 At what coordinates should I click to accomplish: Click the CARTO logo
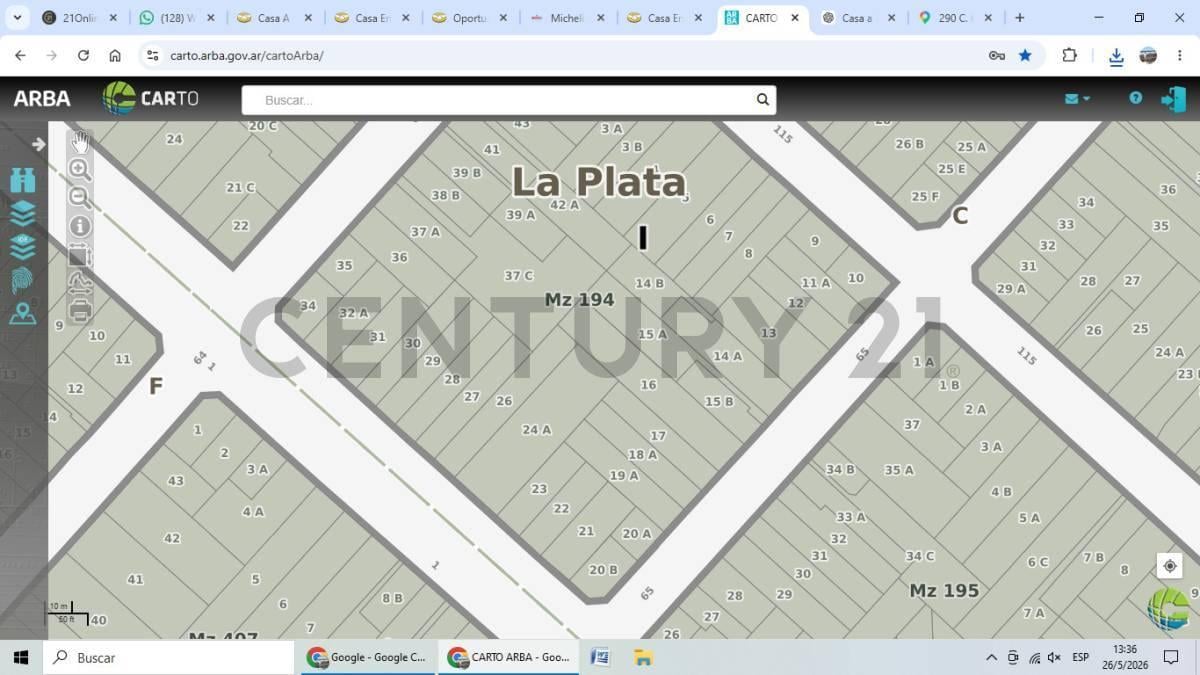pos(151,98)
